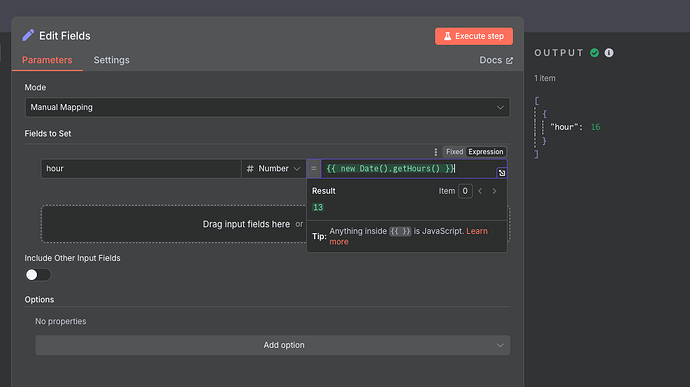The width and height of the screenshot is (690, 387).
Task: Go to previous item arrow
Action: pos(480,191)
